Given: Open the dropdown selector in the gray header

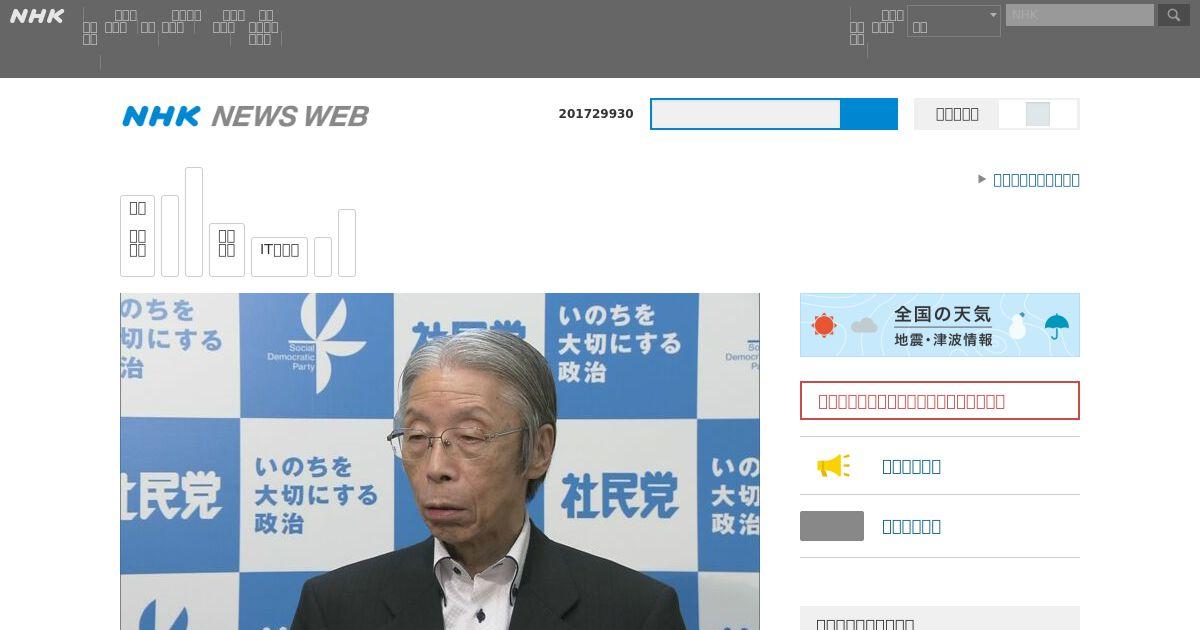Looking at the screenshot, I should click(x=954, y=21).
